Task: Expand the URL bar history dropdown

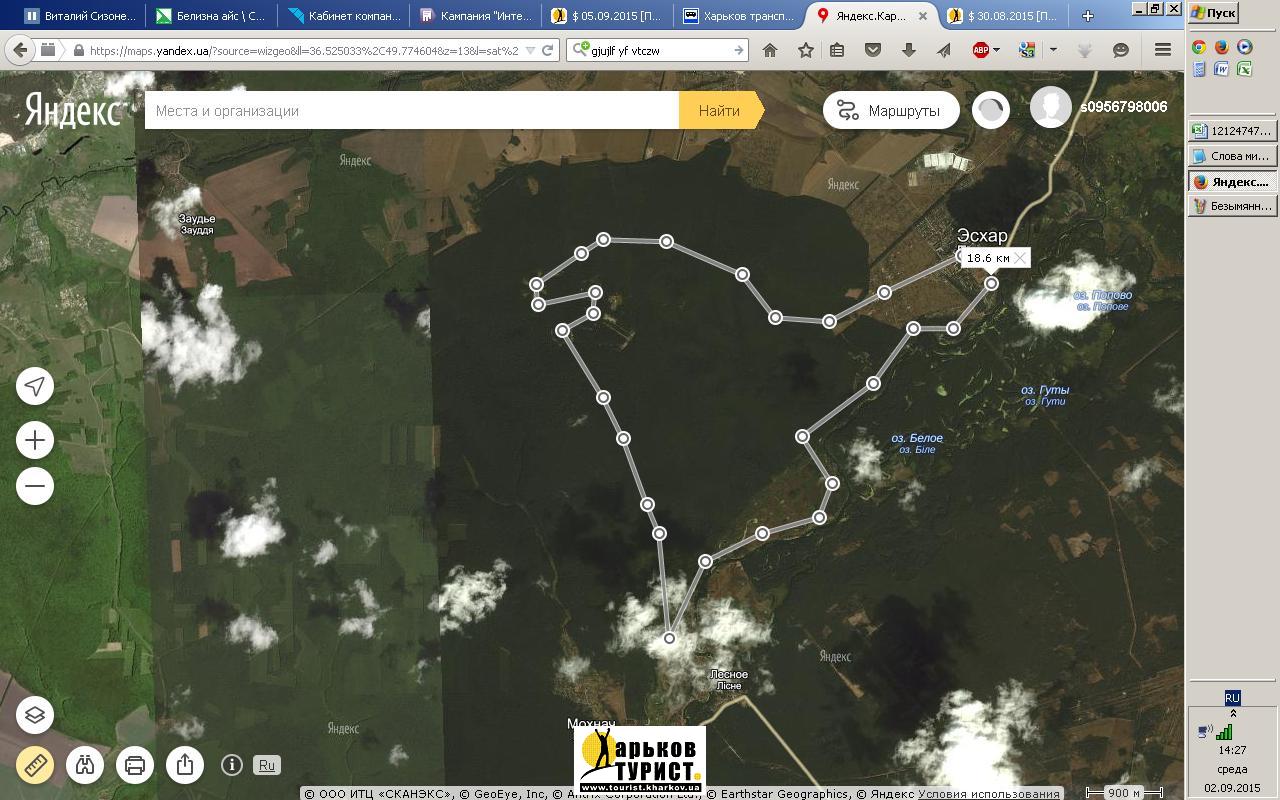Action: click(x=530, y=50)
